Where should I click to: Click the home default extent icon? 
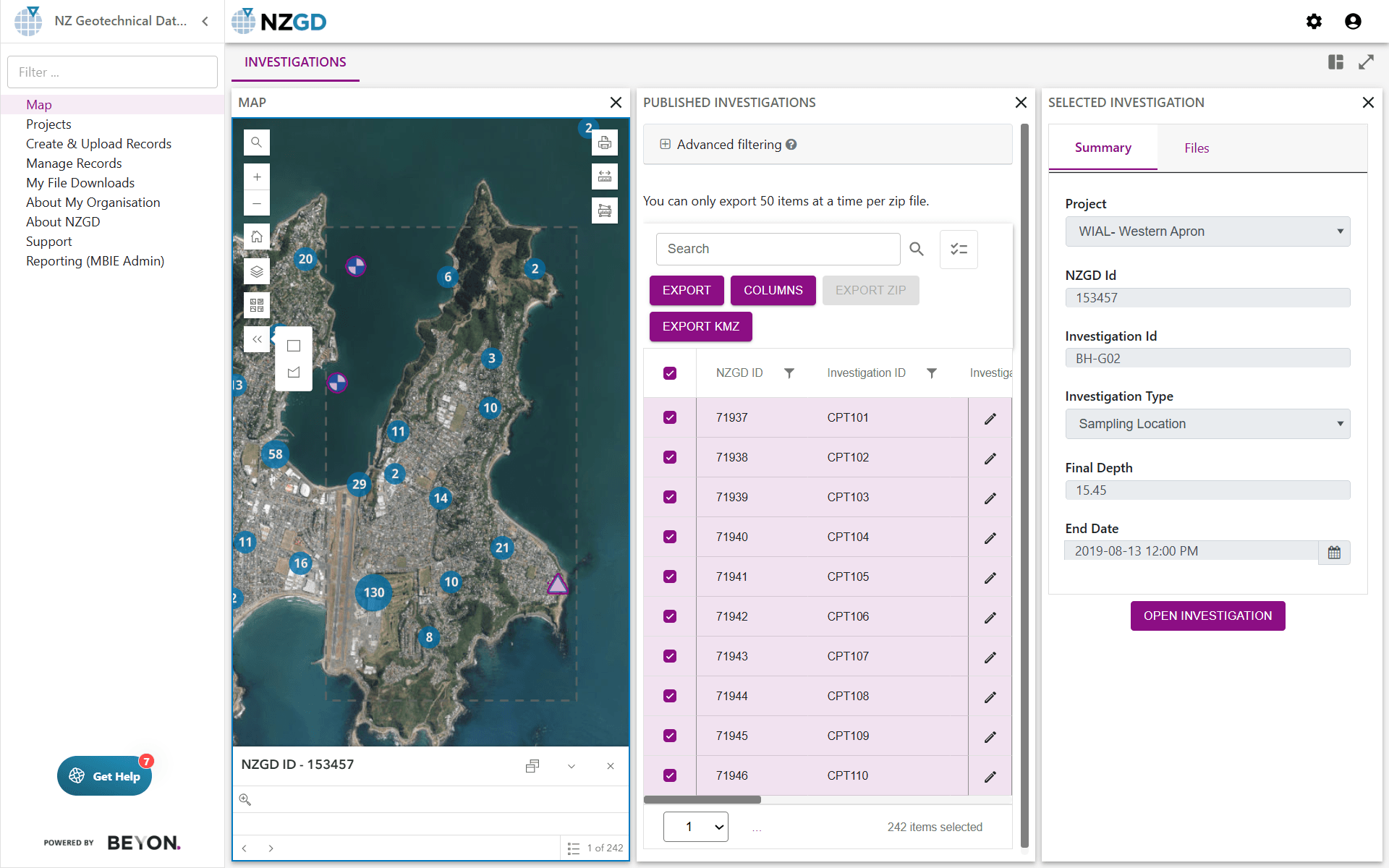click(257, 235)
